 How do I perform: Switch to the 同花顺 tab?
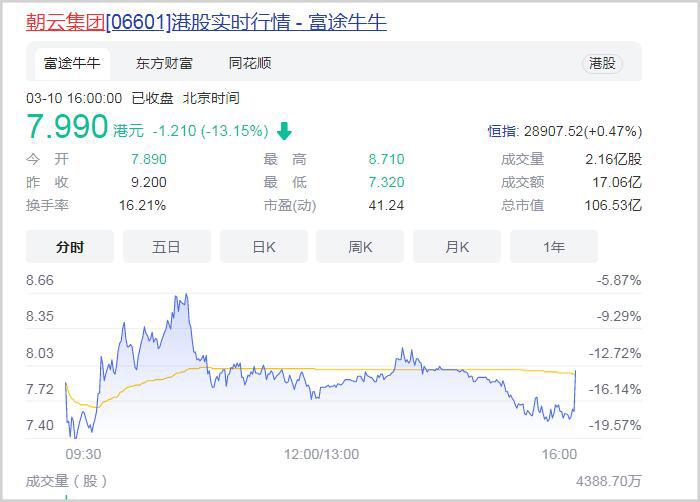pos(250,63)
